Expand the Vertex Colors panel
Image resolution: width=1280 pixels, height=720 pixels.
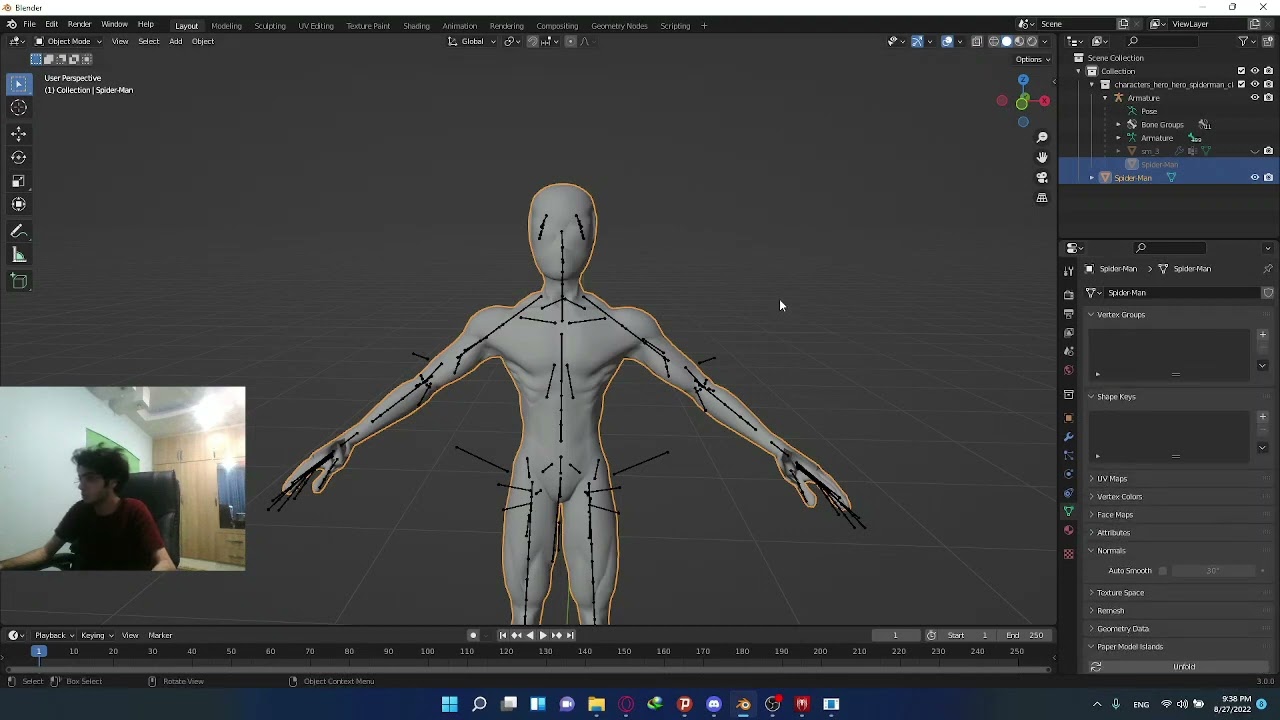1118,497
